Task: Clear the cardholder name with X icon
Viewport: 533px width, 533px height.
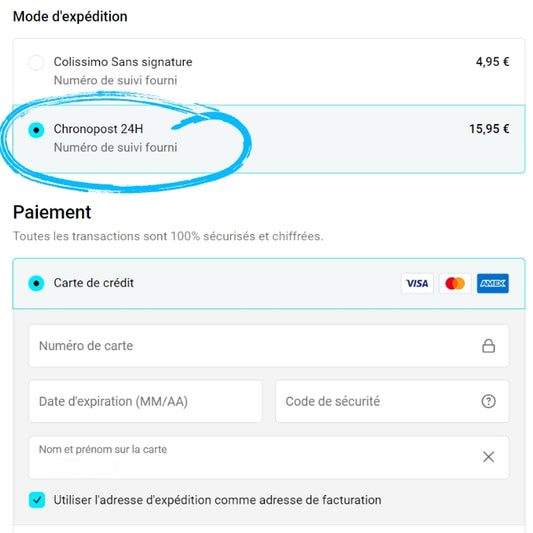Action: (x=488, y=457)
